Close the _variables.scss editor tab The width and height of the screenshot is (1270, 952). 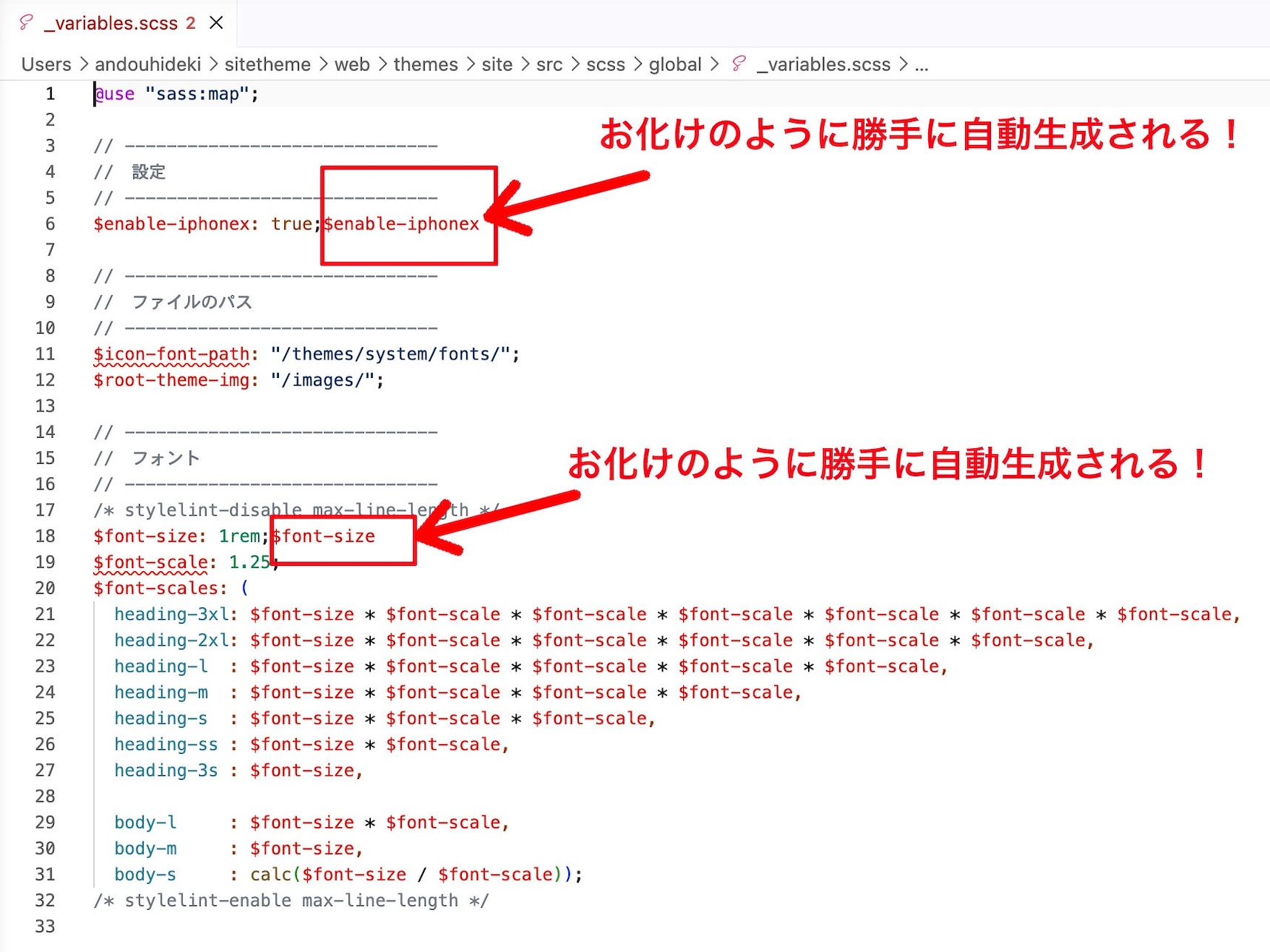tap(216, 23)
